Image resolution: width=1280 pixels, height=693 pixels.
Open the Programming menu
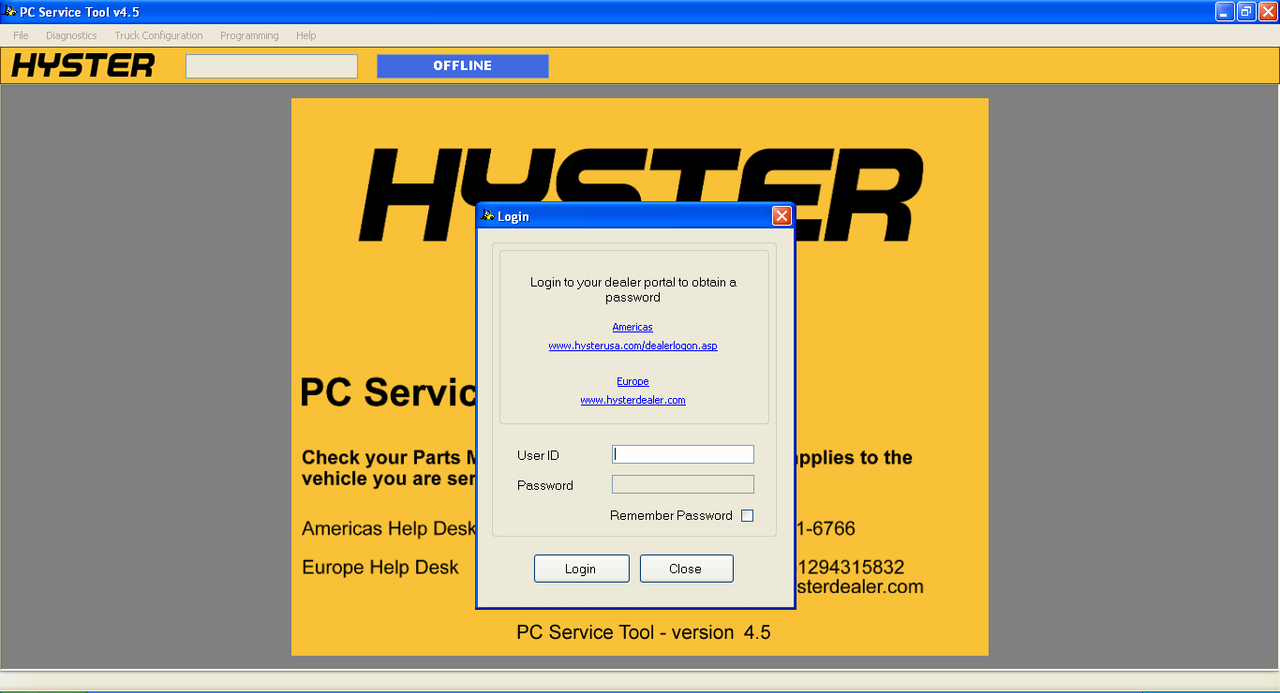coord(249,35)
